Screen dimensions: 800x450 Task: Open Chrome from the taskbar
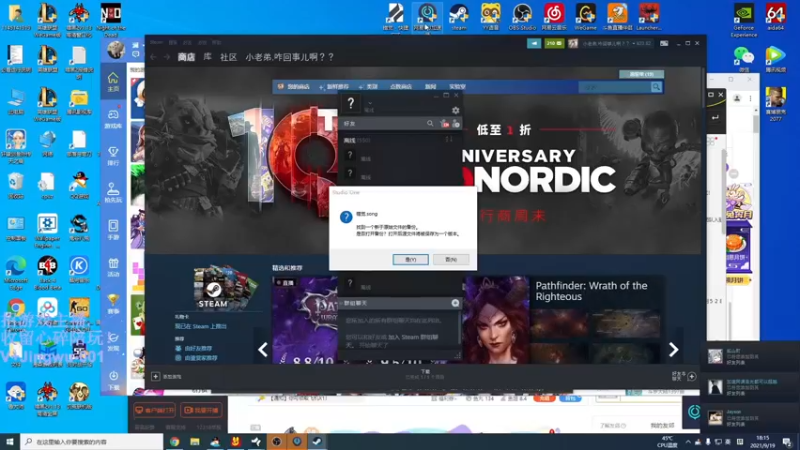point(174,442)
